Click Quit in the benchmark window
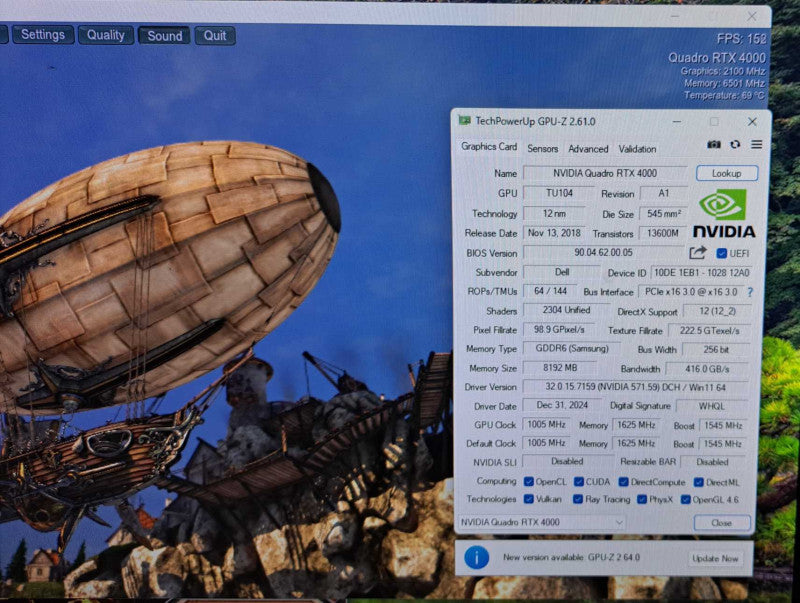Viewport: 800px width, 603px height. pyautogui.click(x=215, y=36)
